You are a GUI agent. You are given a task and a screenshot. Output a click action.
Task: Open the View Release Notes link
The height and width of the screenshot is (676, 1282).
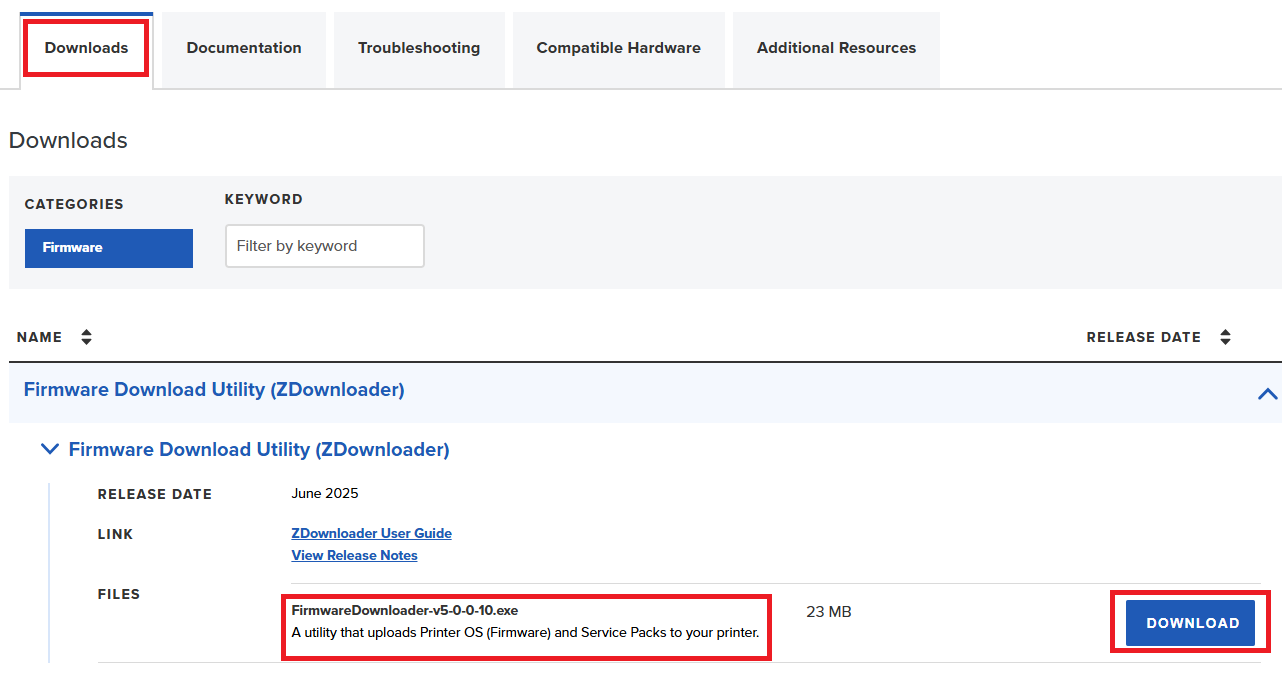click(x=354, y=555)
